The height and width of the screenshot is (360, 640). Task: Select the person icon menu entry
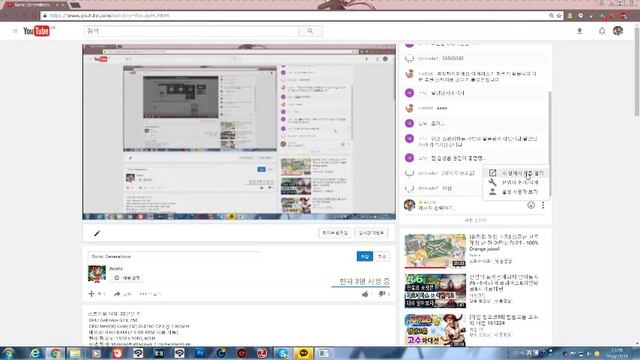coord(516,191)
